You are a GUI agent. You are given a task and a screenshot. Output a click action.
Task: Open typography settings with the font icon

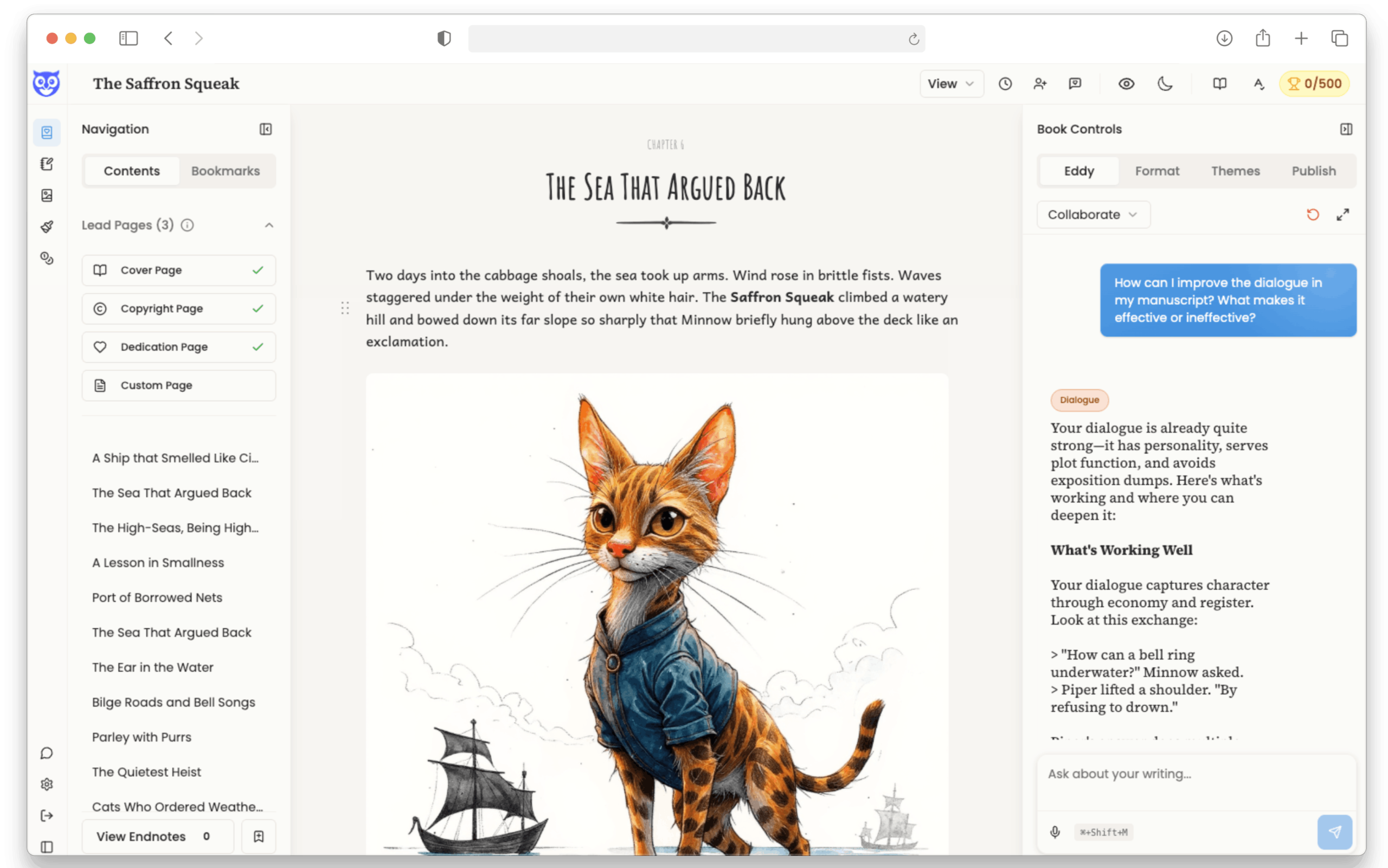1259,84
